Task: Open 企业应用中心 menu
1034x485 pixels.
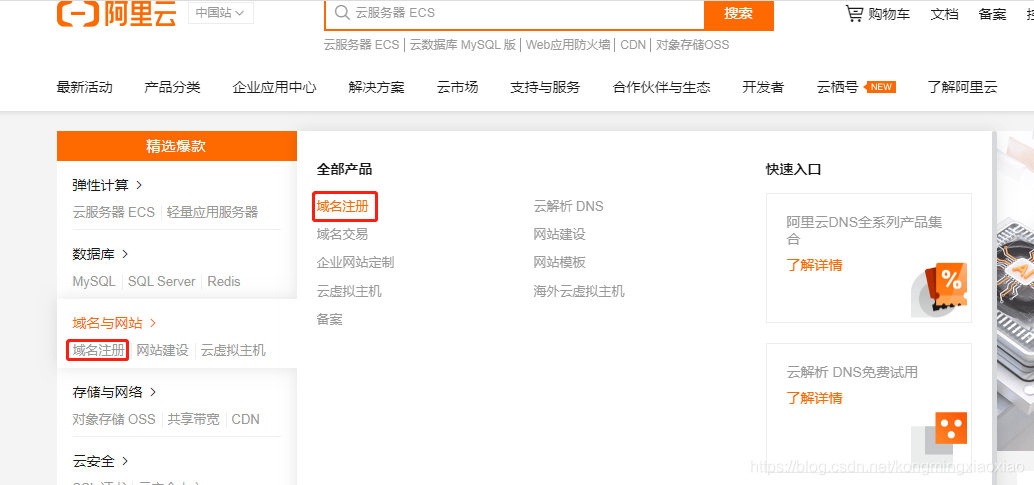Action: [274, 87]
